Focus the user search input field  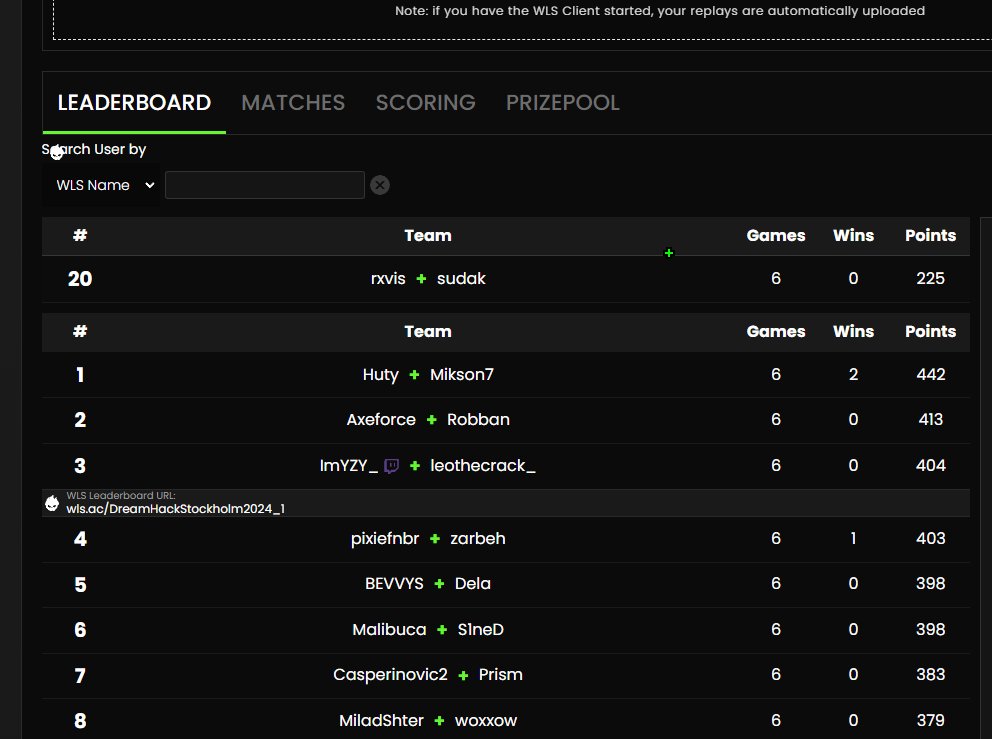click(x=264, y=185)
